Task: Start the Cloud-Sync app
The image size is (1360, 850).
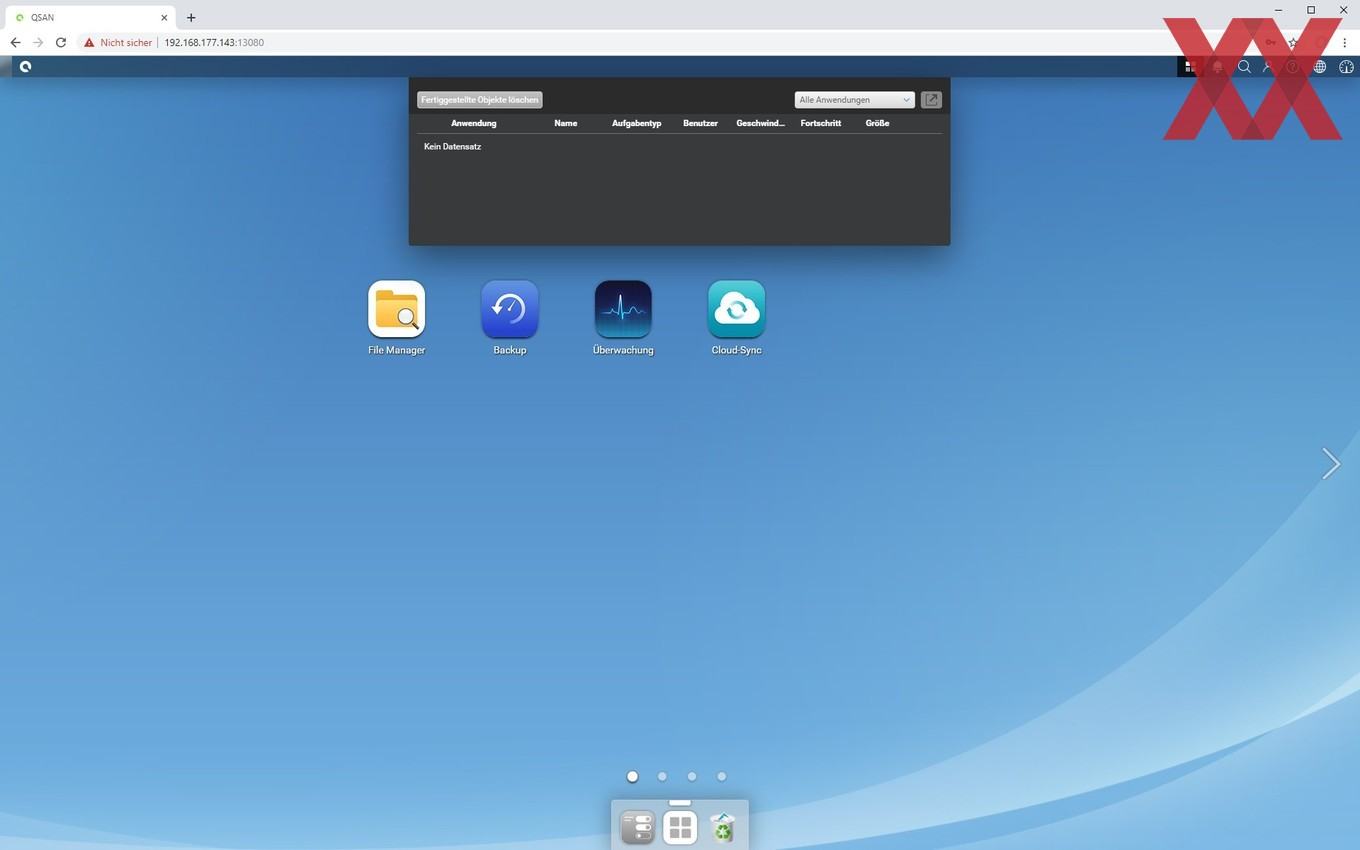Action: tap(737, 309)
